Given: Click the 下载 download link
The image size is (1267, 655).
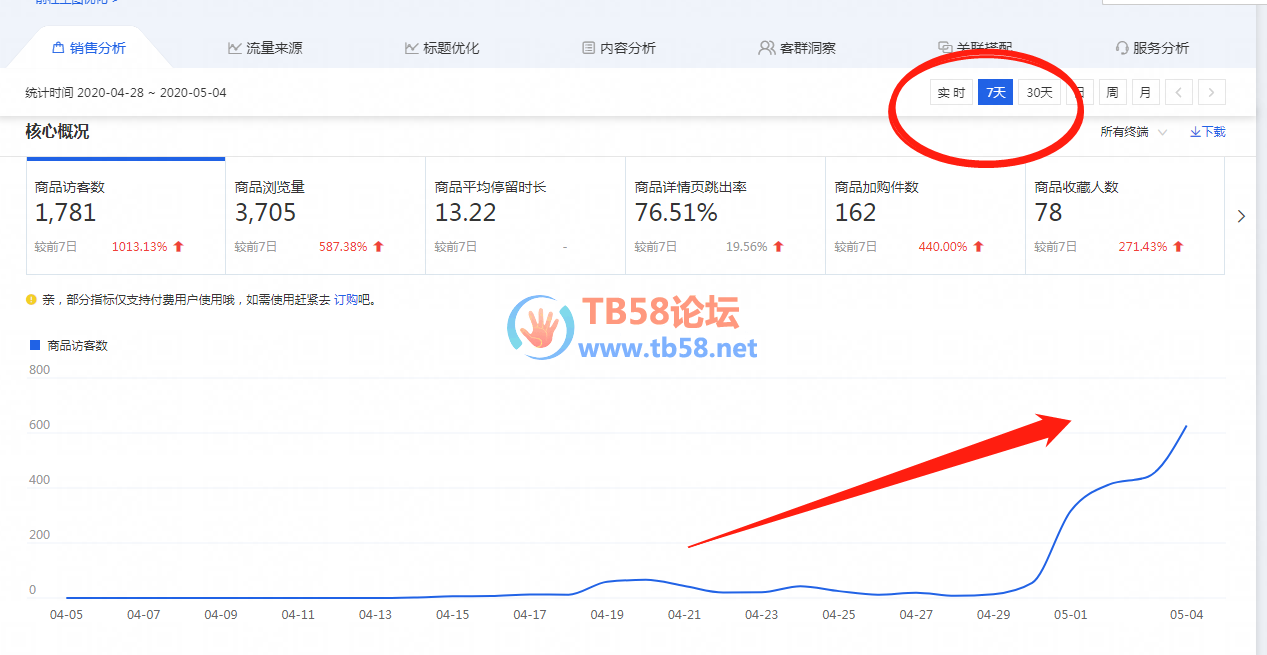Looking at the screenshot, I should tap(1207, 132).
